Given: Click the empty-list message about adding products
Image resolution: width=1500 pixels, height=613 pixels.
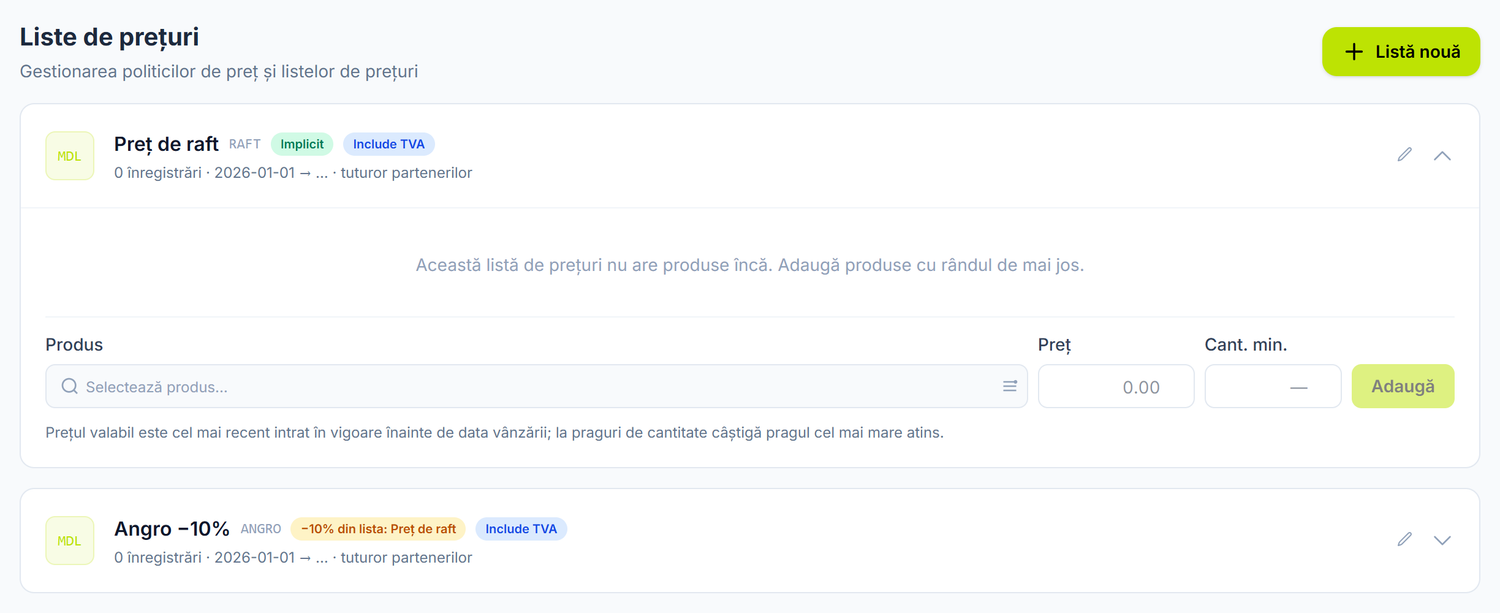Looking at the screenshot, I should coord(750,265).
